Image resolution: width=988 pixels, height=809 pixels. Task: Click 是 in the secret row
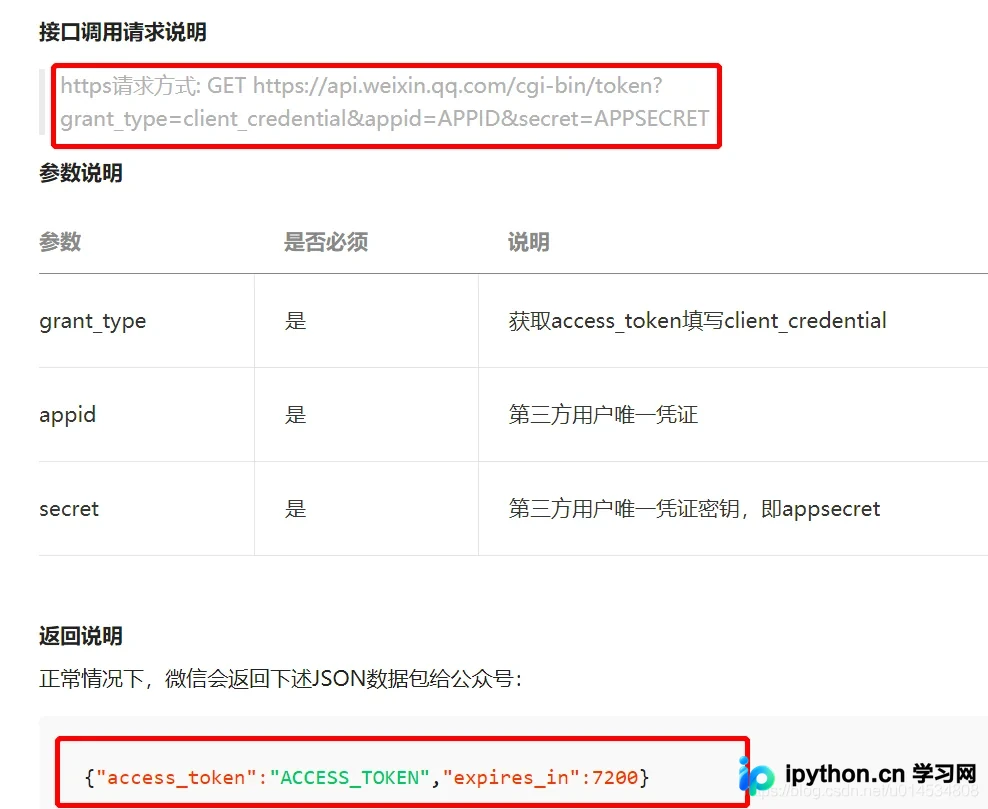(x=296, y=508)
